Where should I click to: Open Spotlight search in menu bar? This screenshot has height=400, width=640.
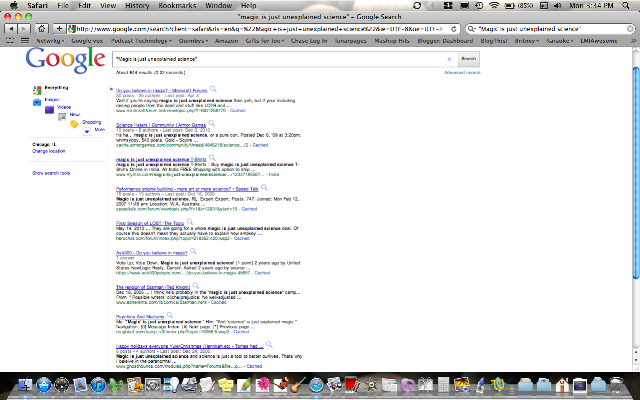(x=626, y=6)
